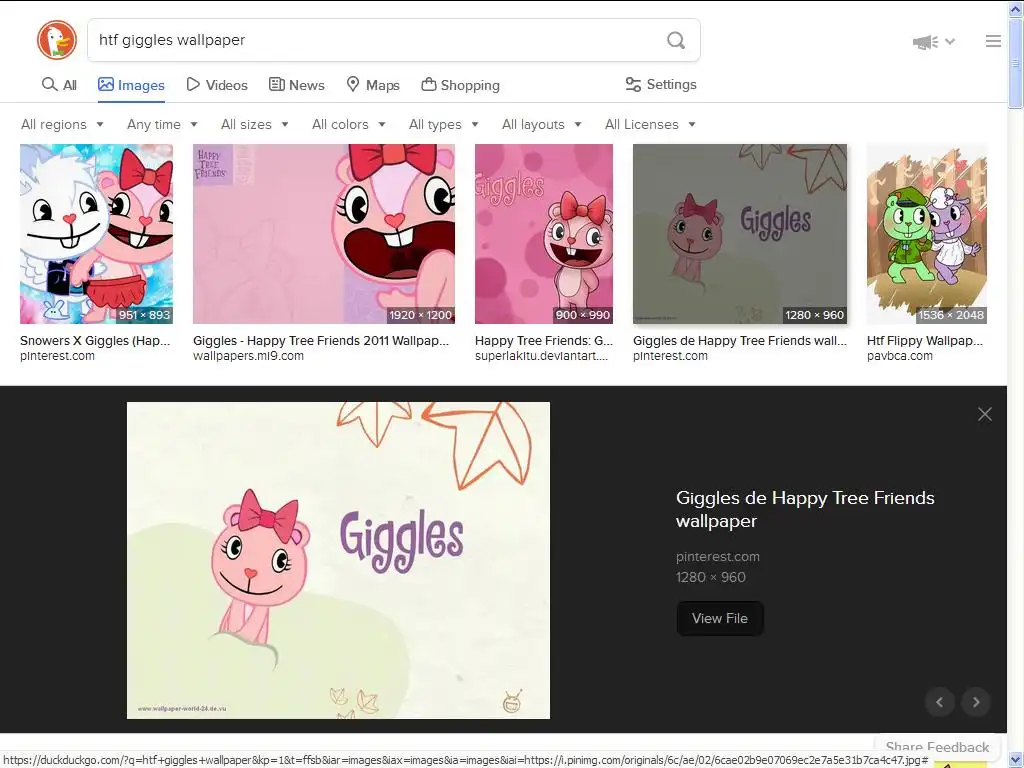Open the hamburger side menu
This screenshot has width=1024, height=768.
pos(993,41)
